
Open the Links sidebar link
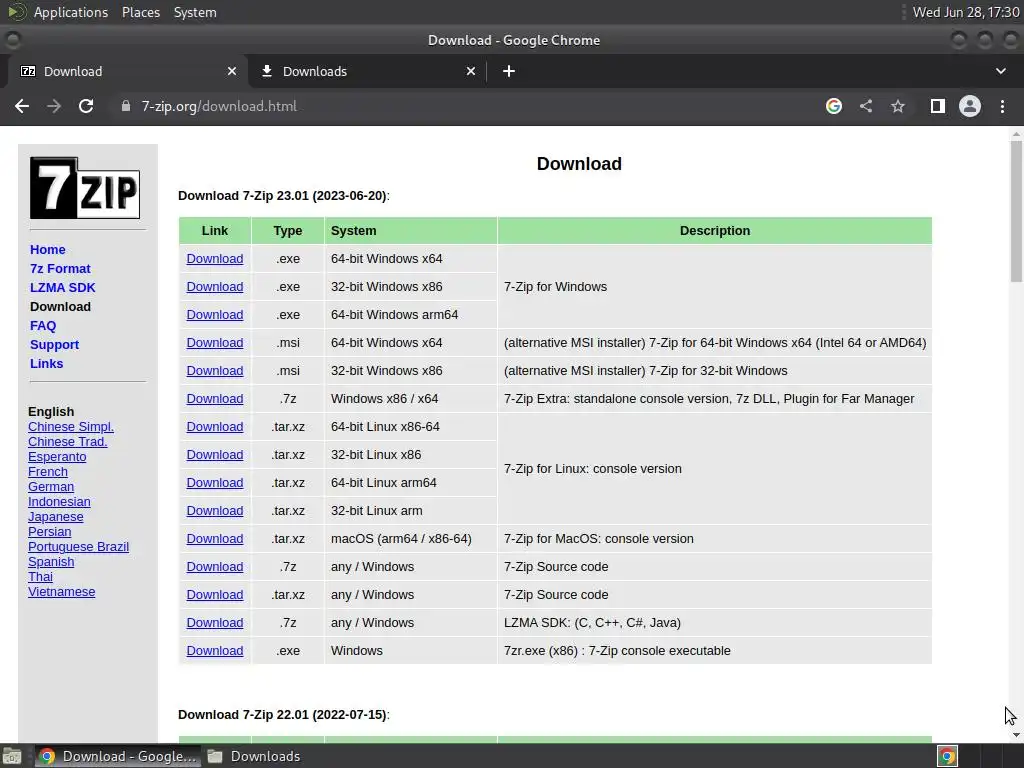point(46,363)
